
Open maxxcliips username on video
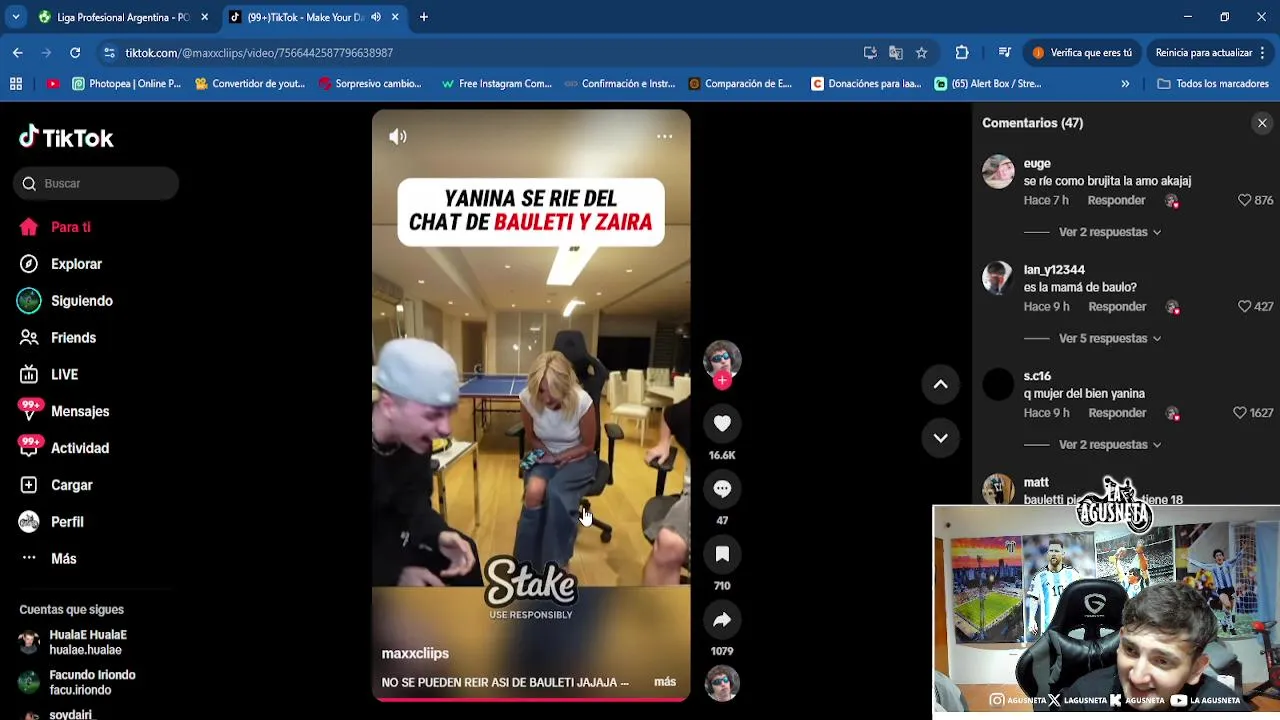[415, 653]
